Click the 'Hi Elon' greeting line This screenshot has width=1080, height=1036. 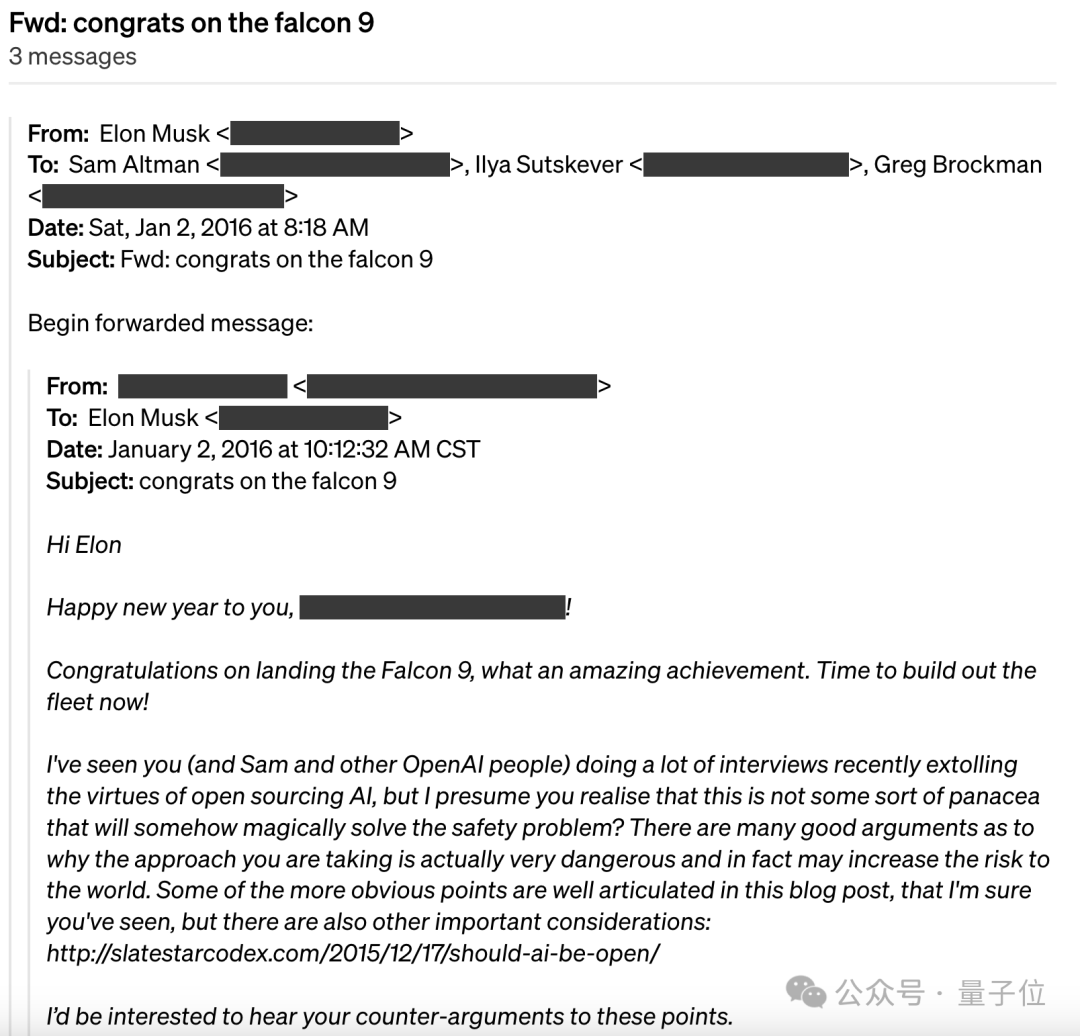83,545
